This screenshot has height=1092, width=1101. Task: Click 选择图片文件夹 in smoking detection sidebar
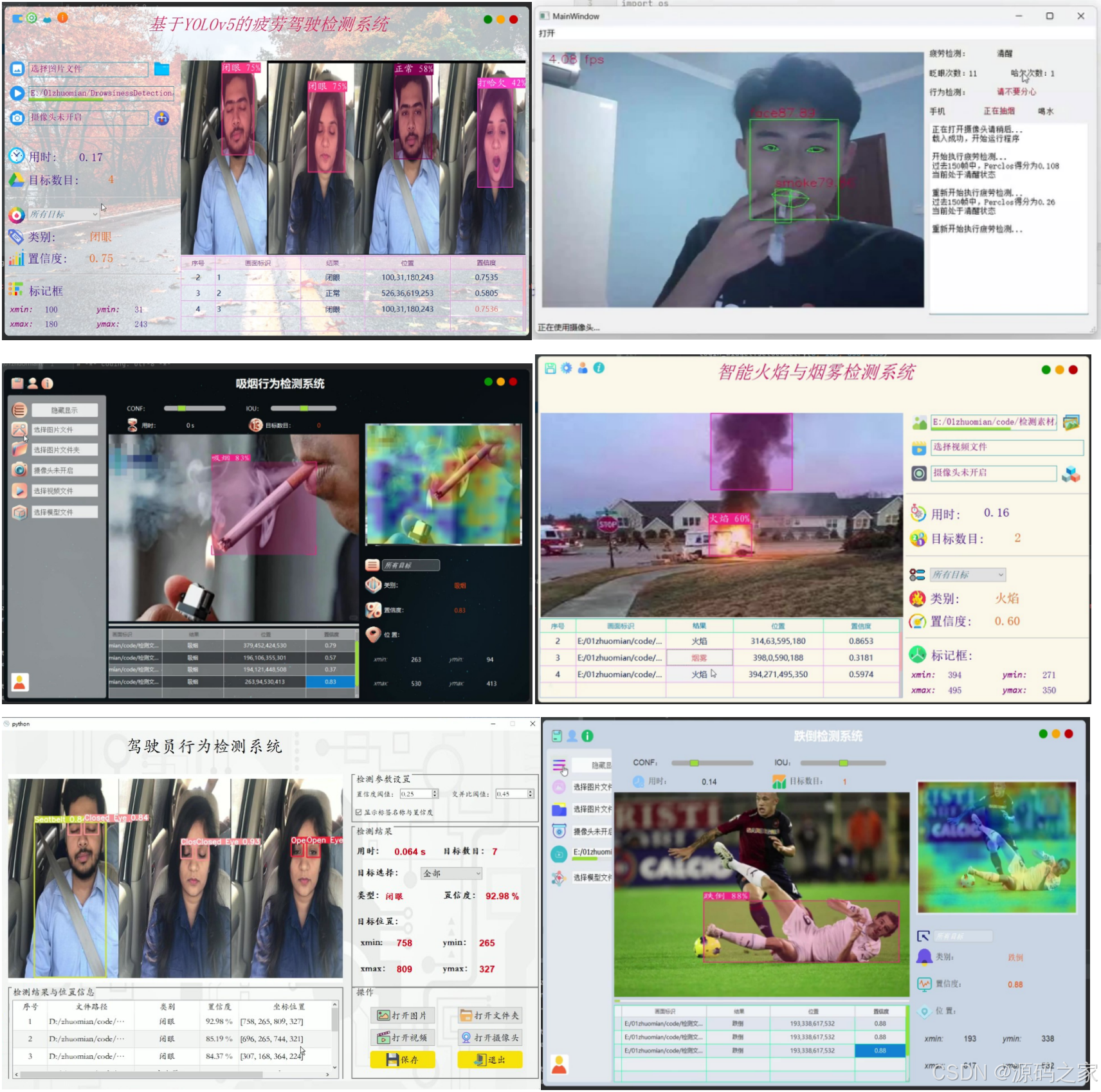click(64, 450)
